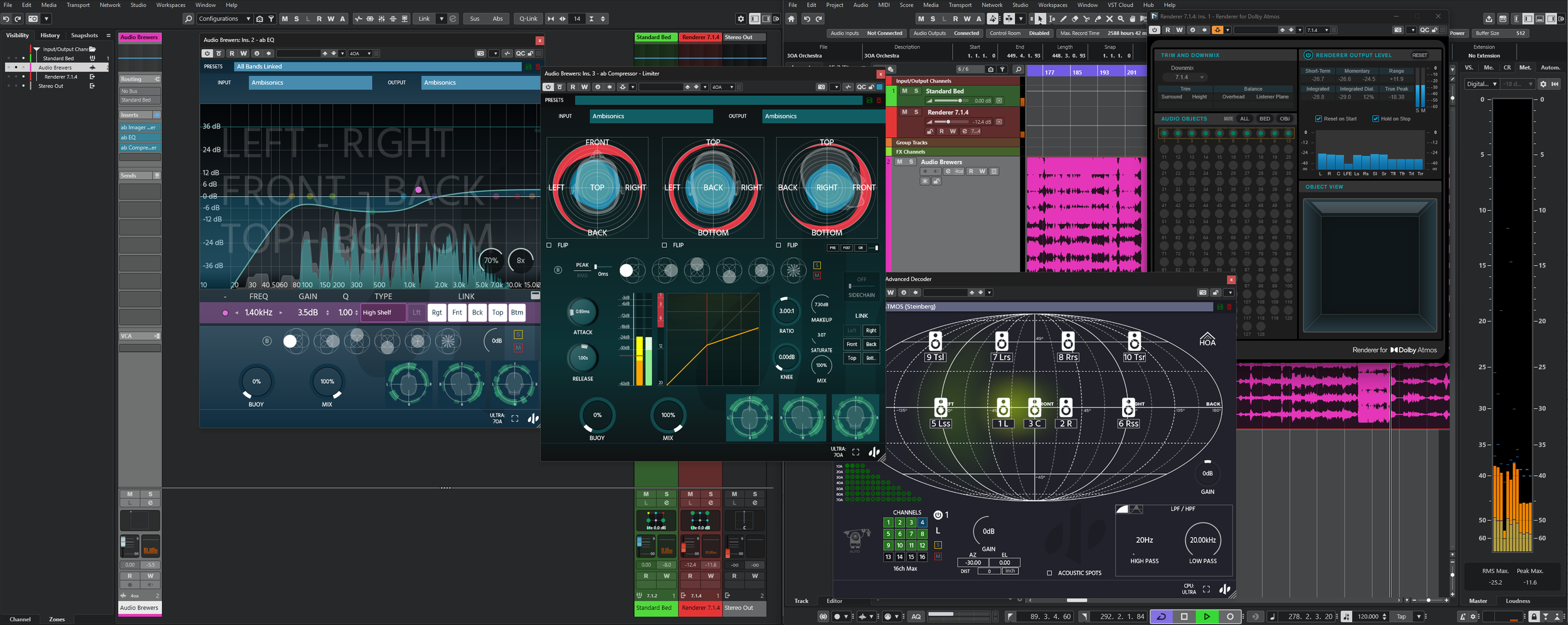Open the Compressor OUTPUT Ambisonics dropdown
1568x625 pixels.
coord(823,116)
